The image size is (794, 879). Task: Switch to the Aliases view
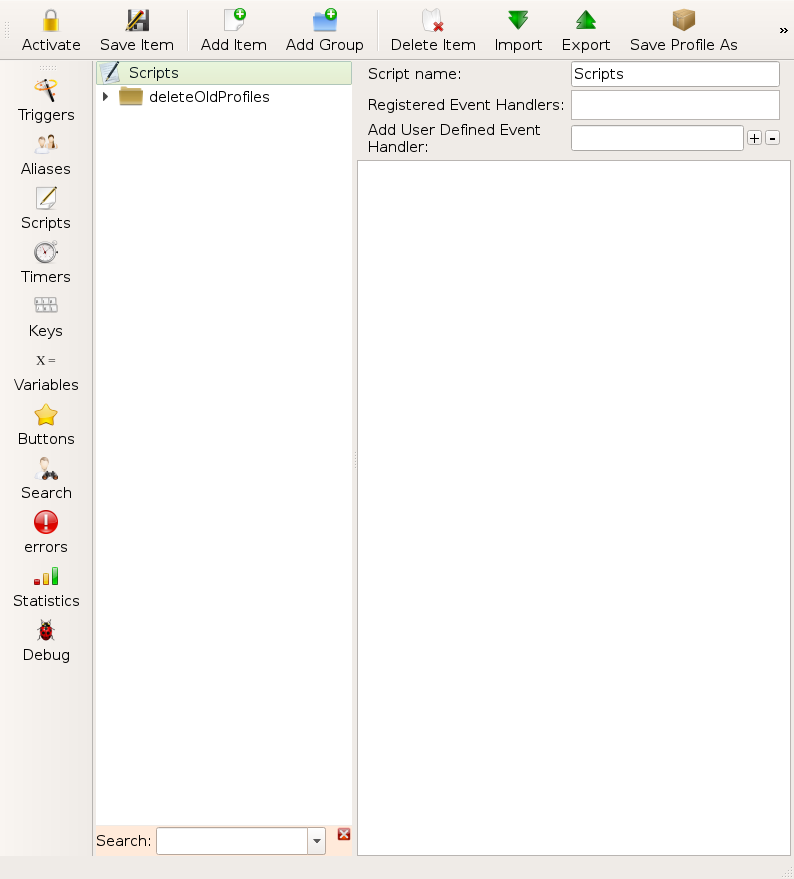(x=46, y=155)
